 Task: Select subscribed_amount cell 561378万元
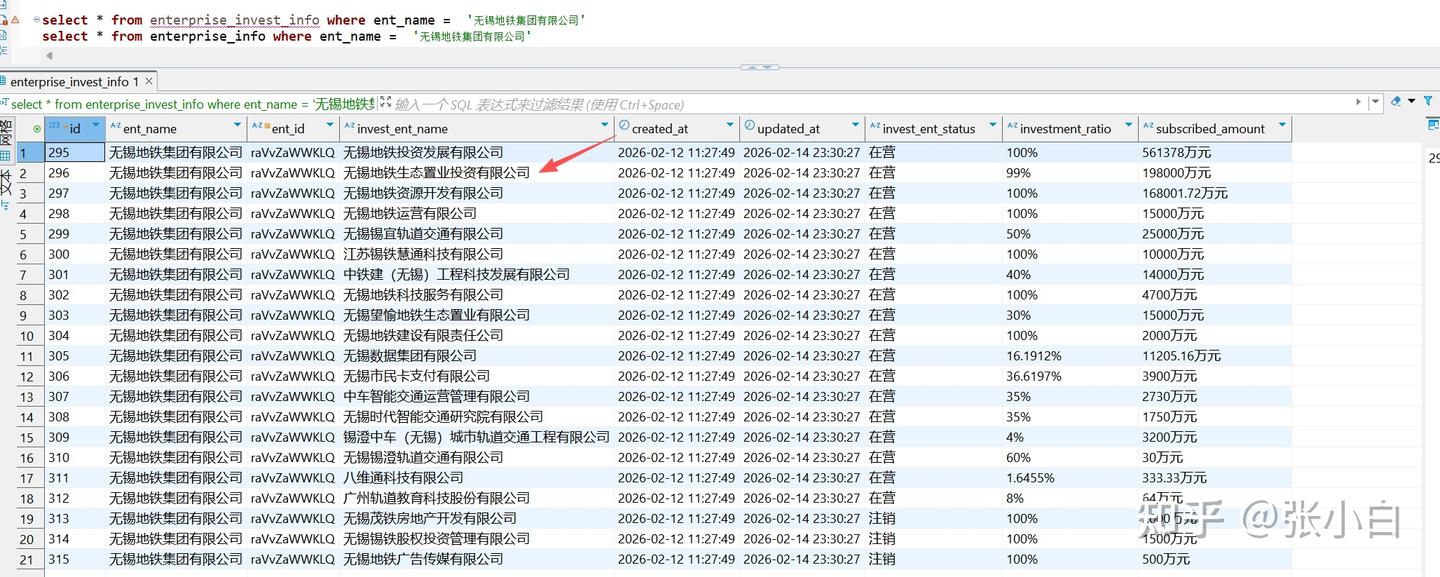click(1215, 152)
